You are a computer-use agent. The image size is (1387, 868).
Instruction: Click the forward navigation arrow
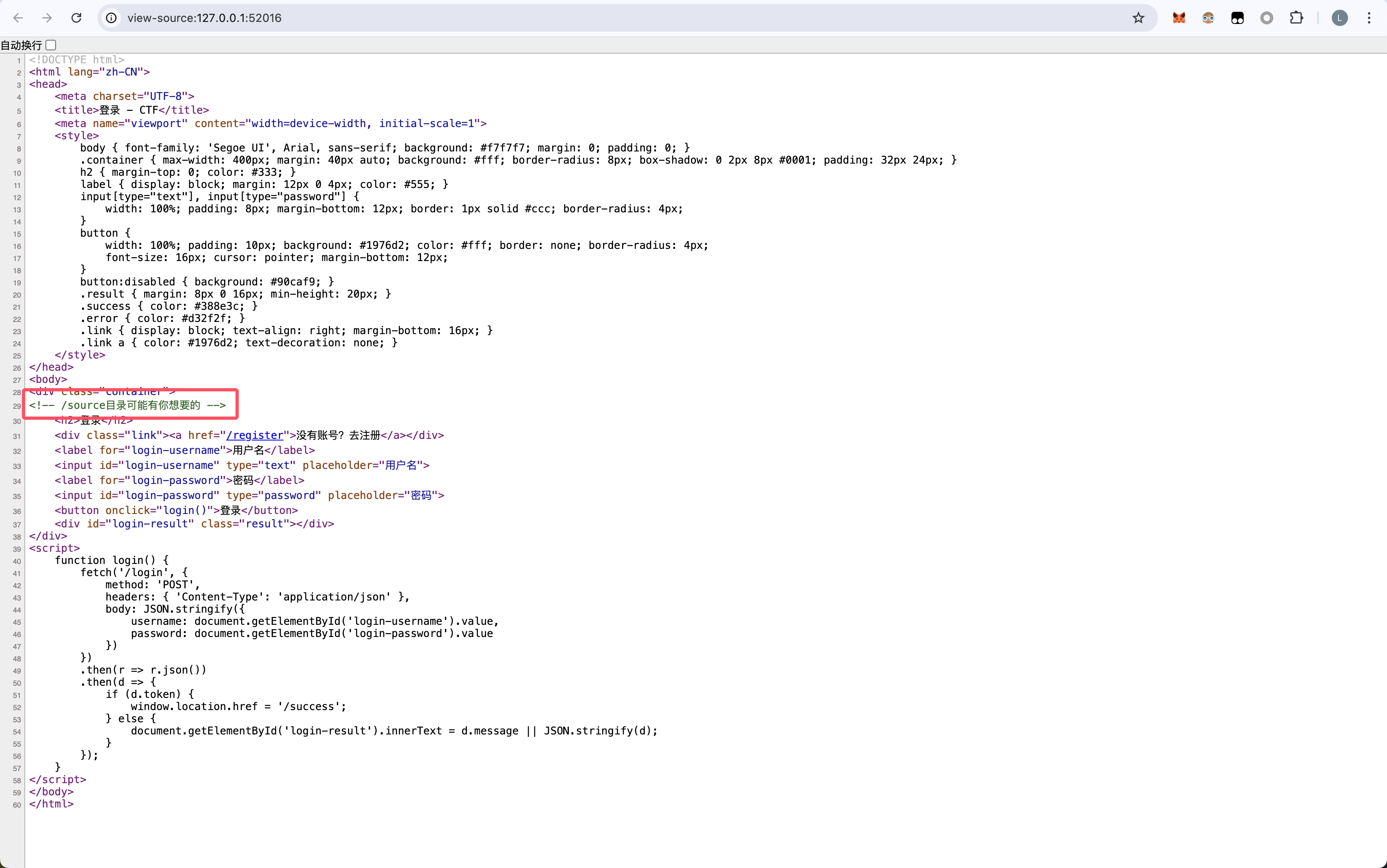tap(47, 18)
